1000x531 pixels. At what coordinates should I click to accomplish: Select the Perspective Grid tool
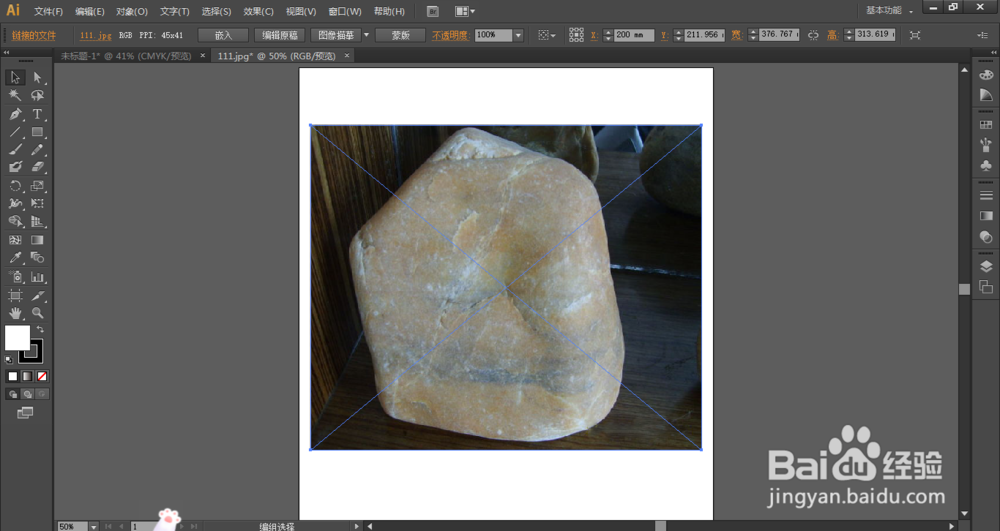(x=38, y=222)
